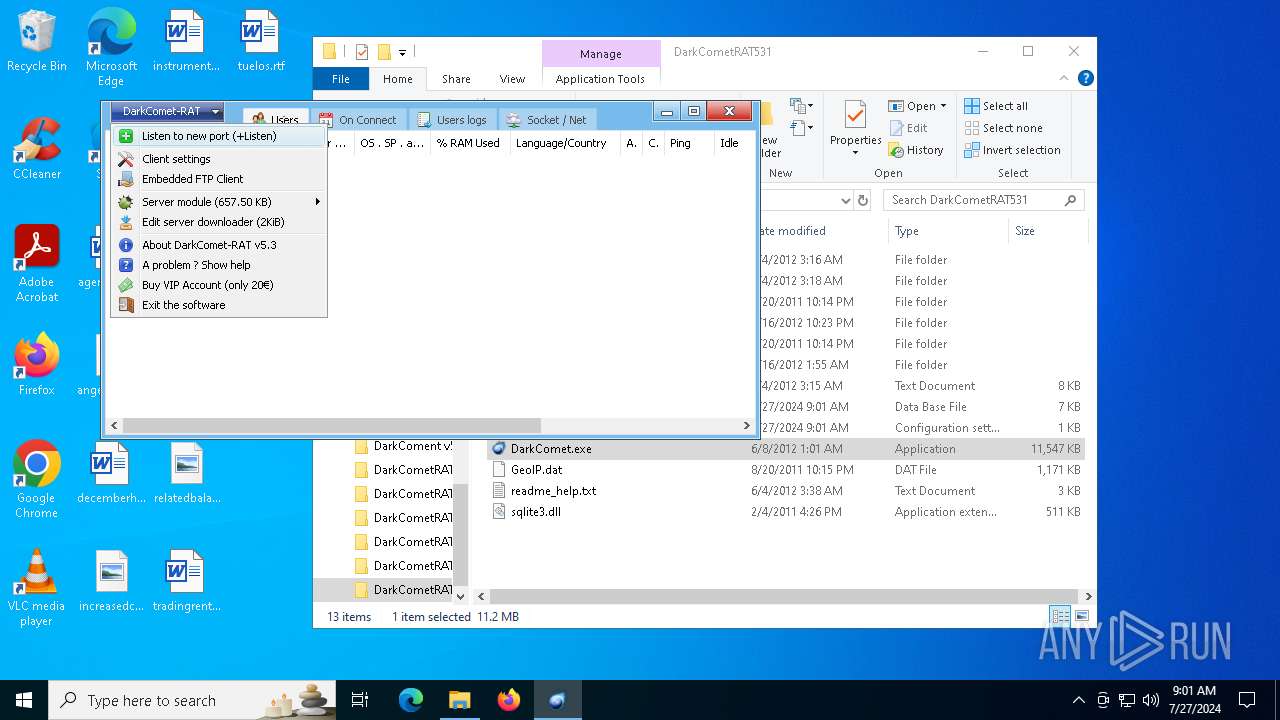Click the DarkComet horizontal scrollbar thumb
Screen dimensions: 1280x720
331,425
